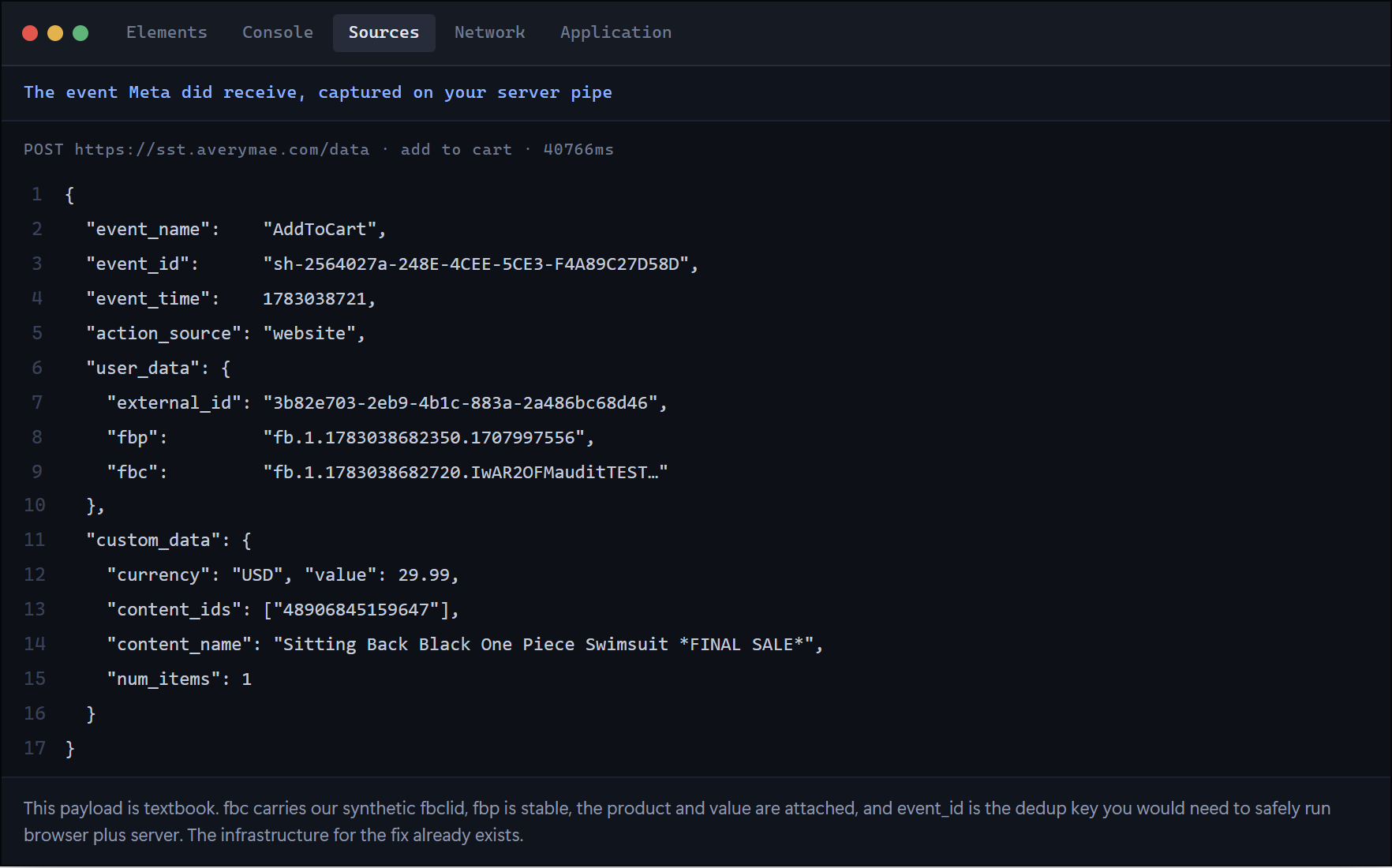Click the red close window dot

(x=30, y=33)
